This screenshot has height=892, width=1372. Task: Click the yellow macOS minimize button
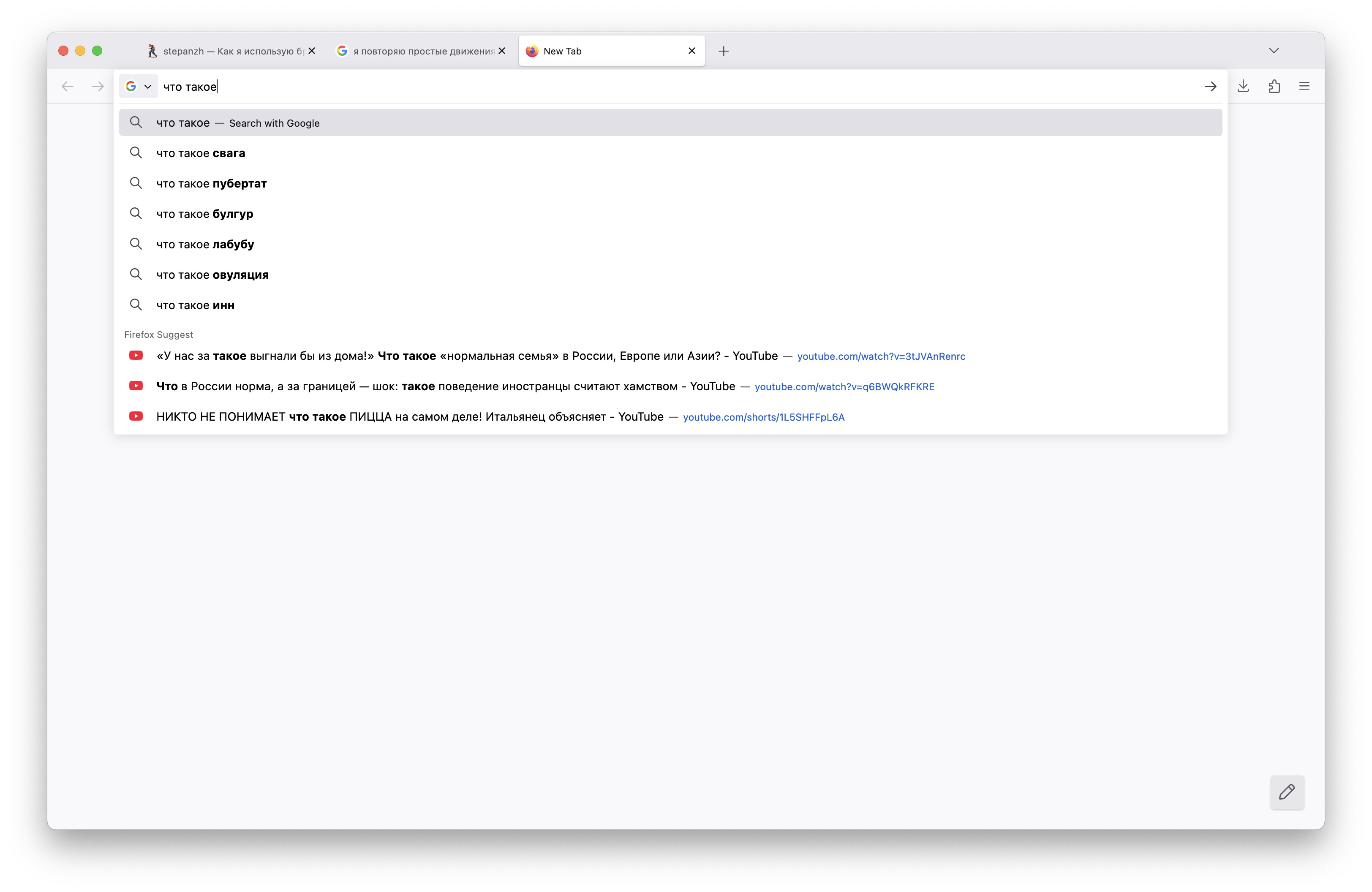pyautogui.click(x=80, y=51)
